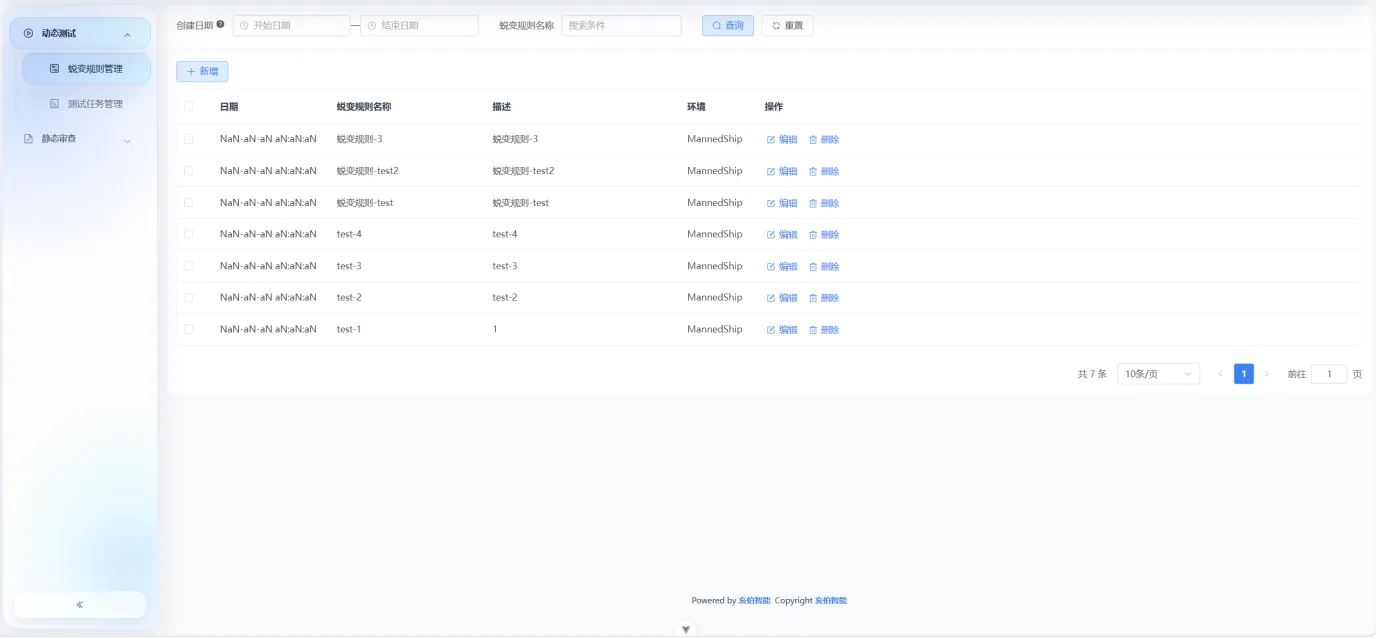Check the test-1 row checkbox

(188, 329)
